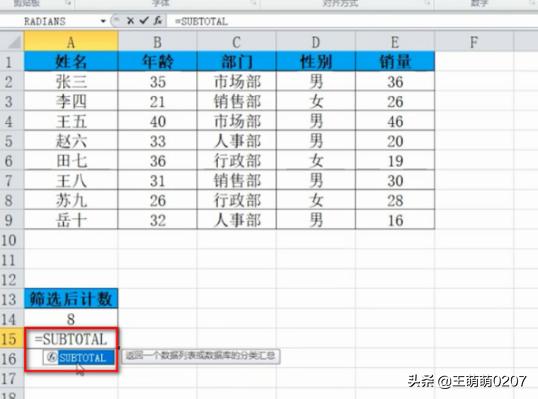Open Insert Function fx dialog

tap(157, 21)
